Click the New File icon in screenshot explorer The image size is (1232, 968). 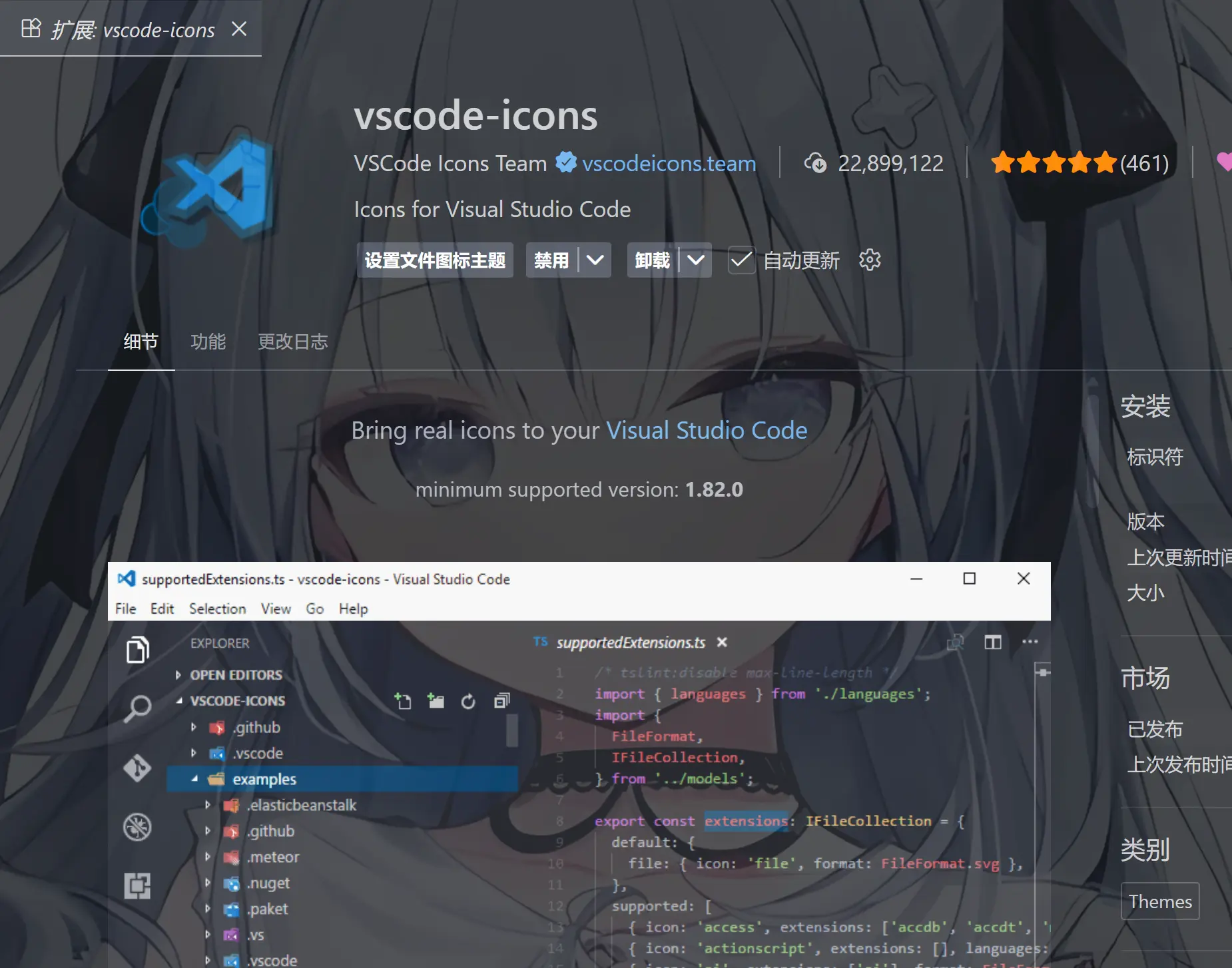403,701
